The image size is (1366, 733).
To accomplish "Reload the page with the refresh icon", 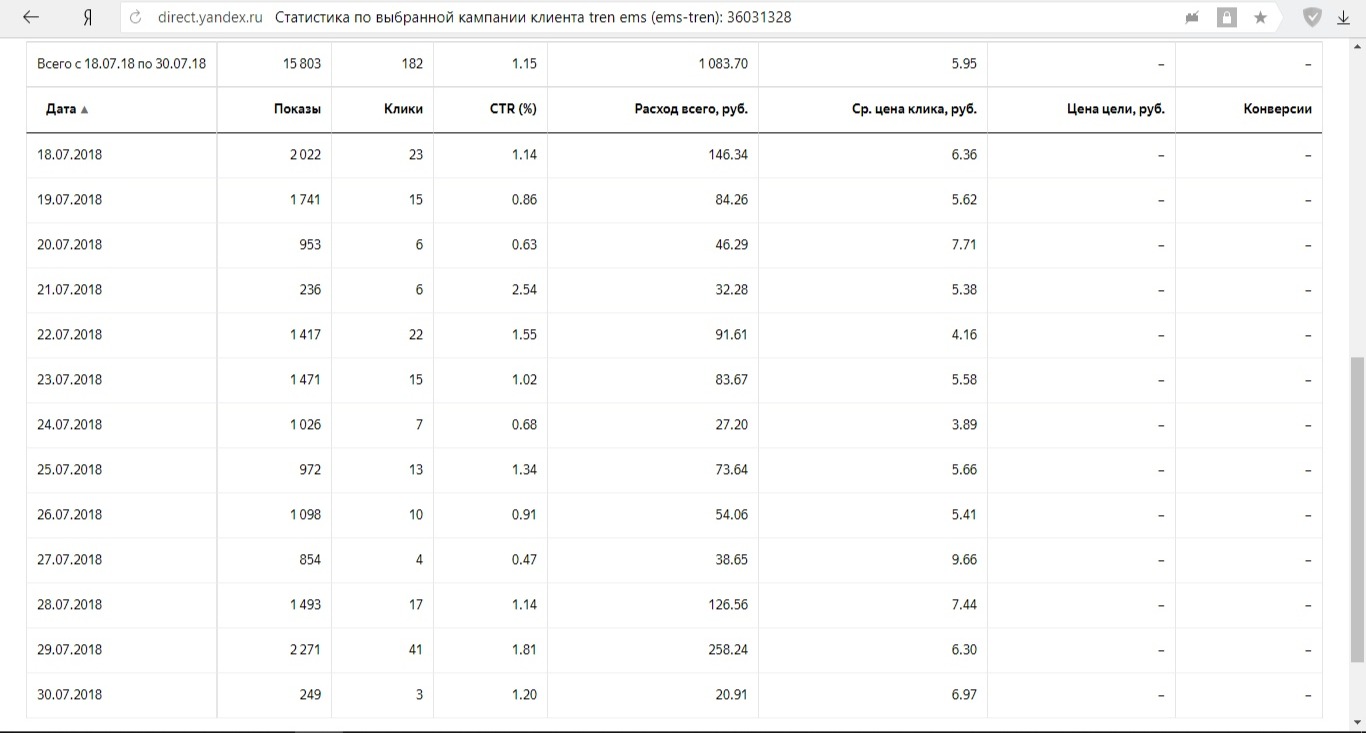I will point(136,17).
